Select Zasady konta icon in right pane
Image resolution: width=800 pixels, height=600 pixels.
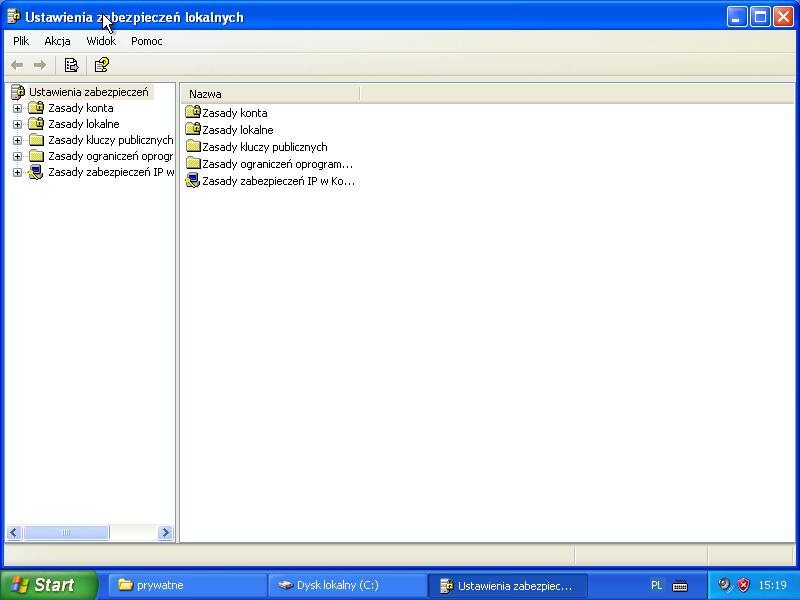(x=193, y=113)
